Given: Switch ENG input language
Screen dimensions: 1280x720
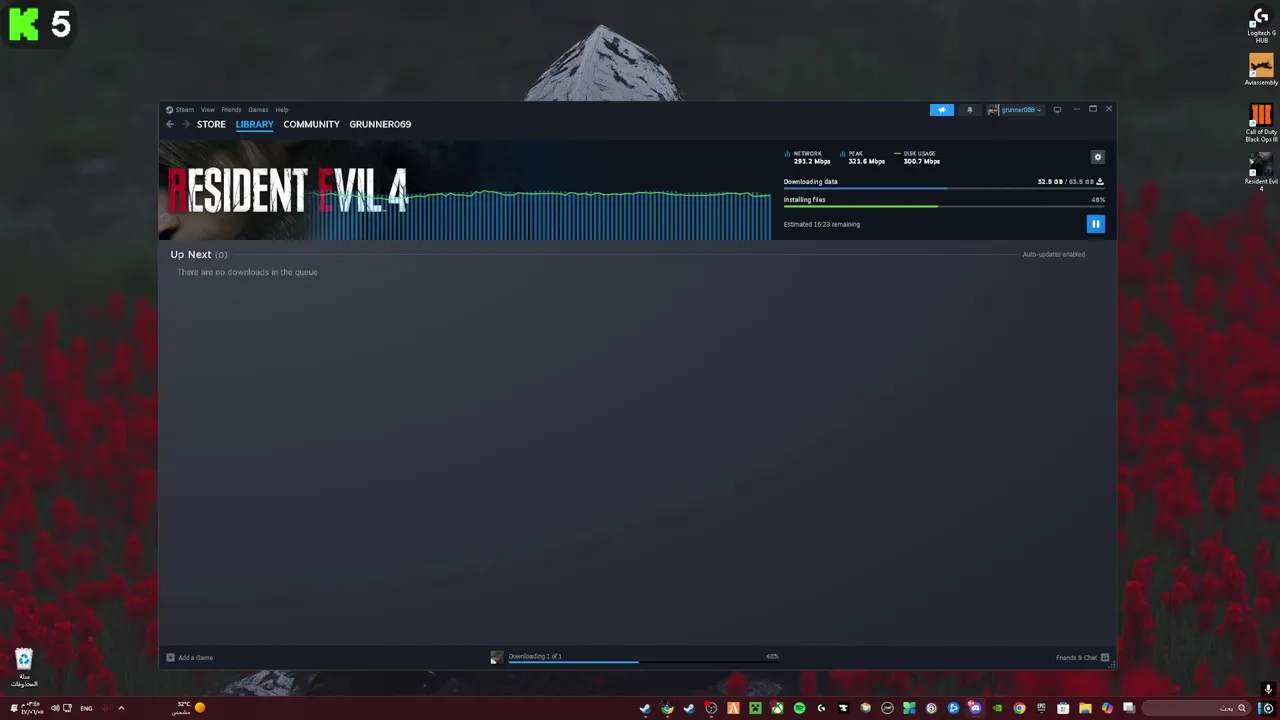Looking at the screenshot, I should (x=86, y=708).
